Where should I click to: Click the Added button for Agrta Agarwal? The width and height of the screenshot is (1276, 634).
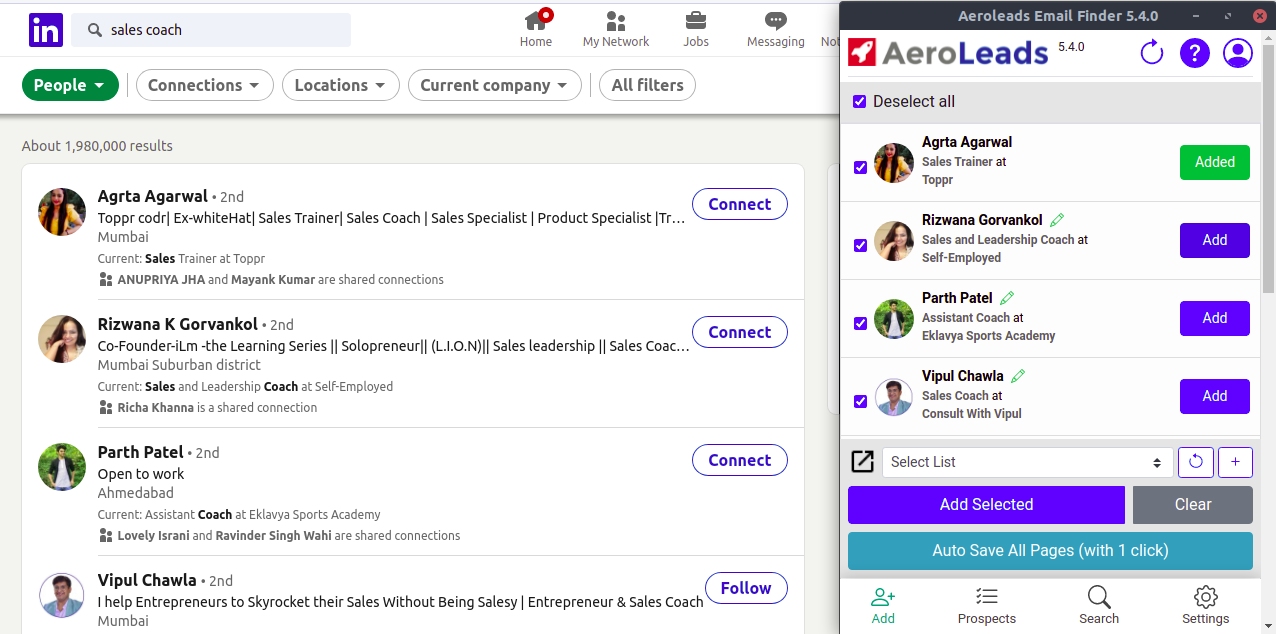click(1215, 162)
